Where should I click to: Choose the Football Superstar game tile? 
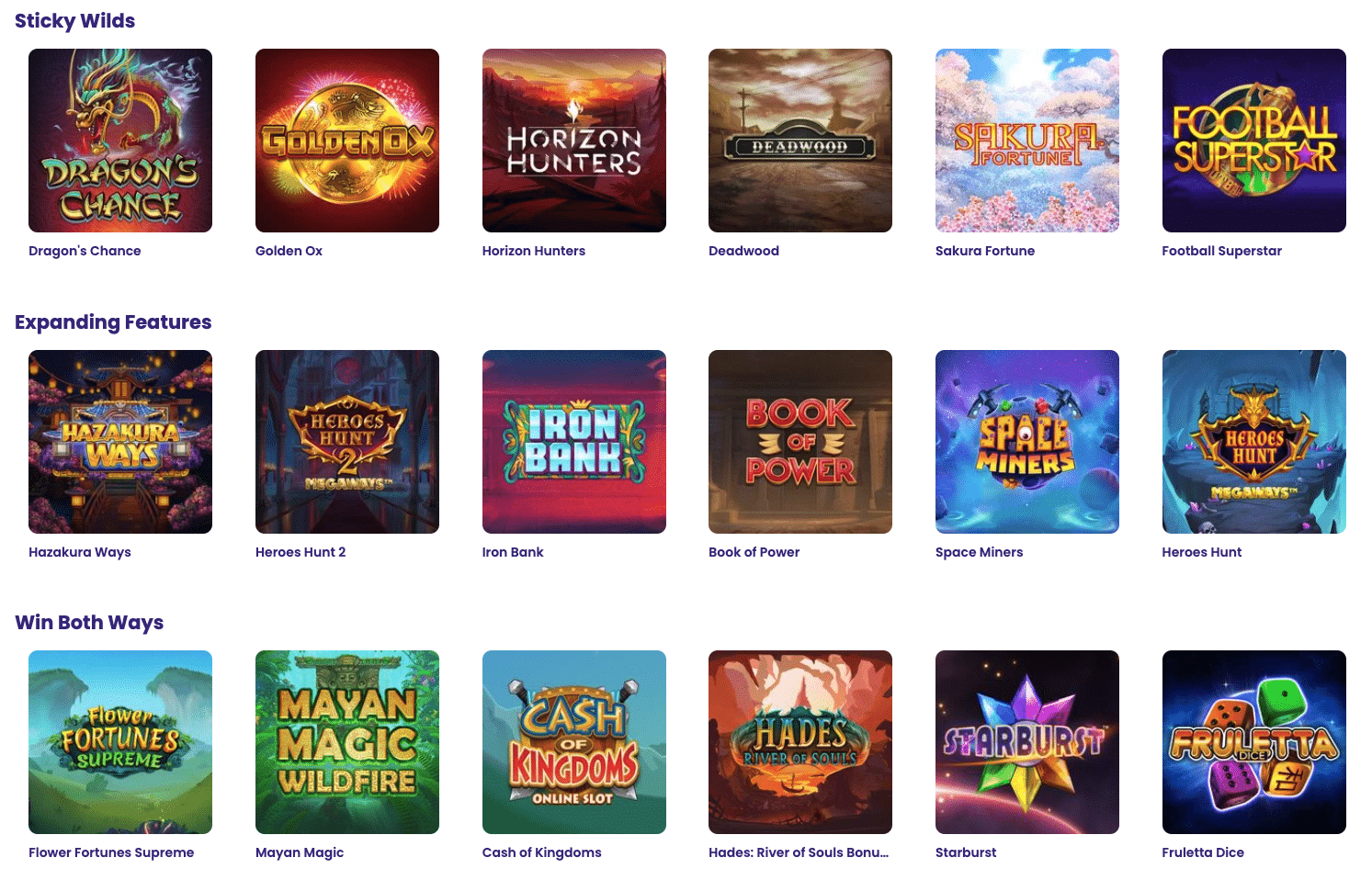pyautogui.click(x=1254, y=141)
